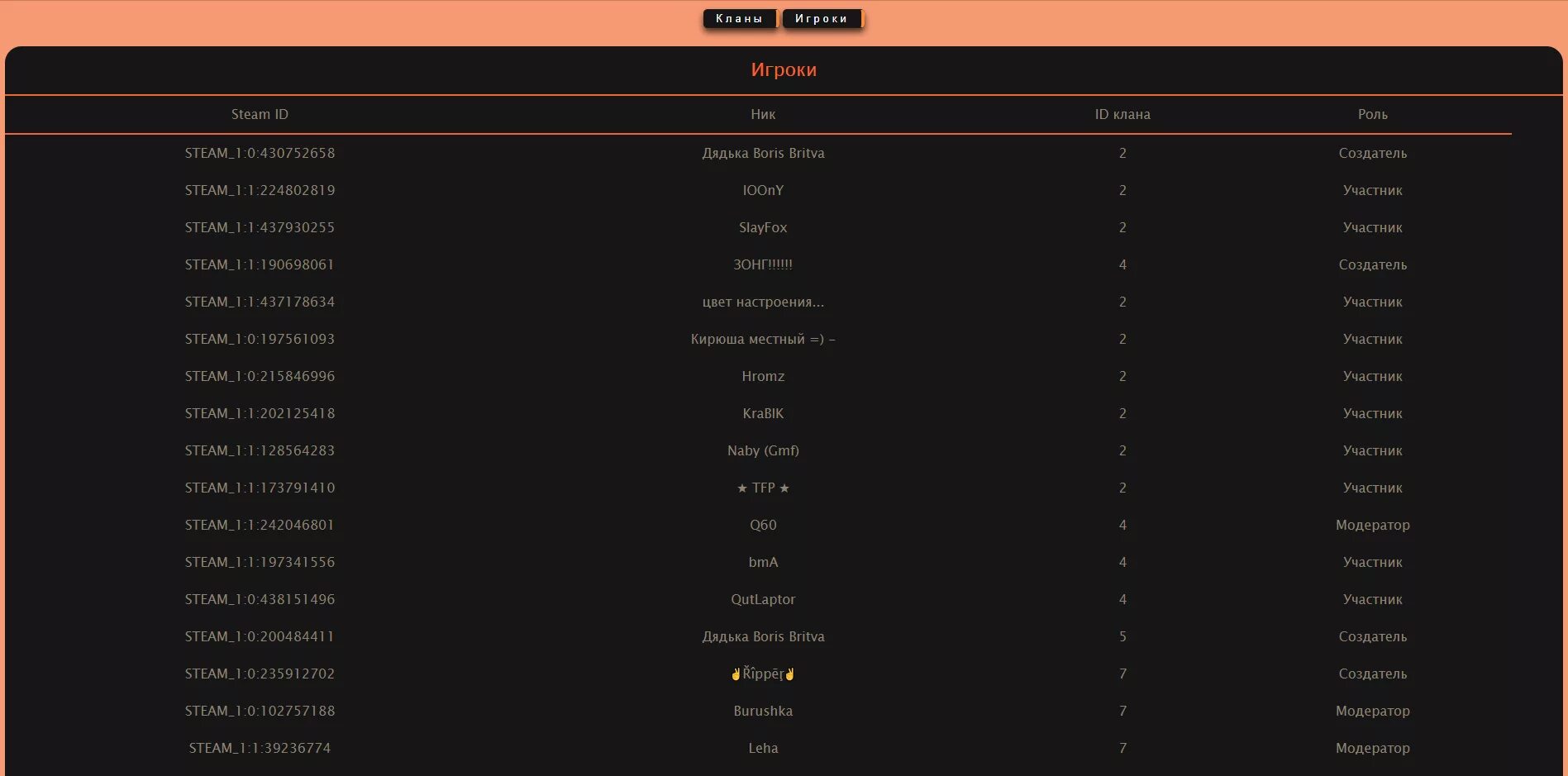This screenshot has height=776, width=1568.
Task: Click the ID клана column header
Action: click(1122, 114)
